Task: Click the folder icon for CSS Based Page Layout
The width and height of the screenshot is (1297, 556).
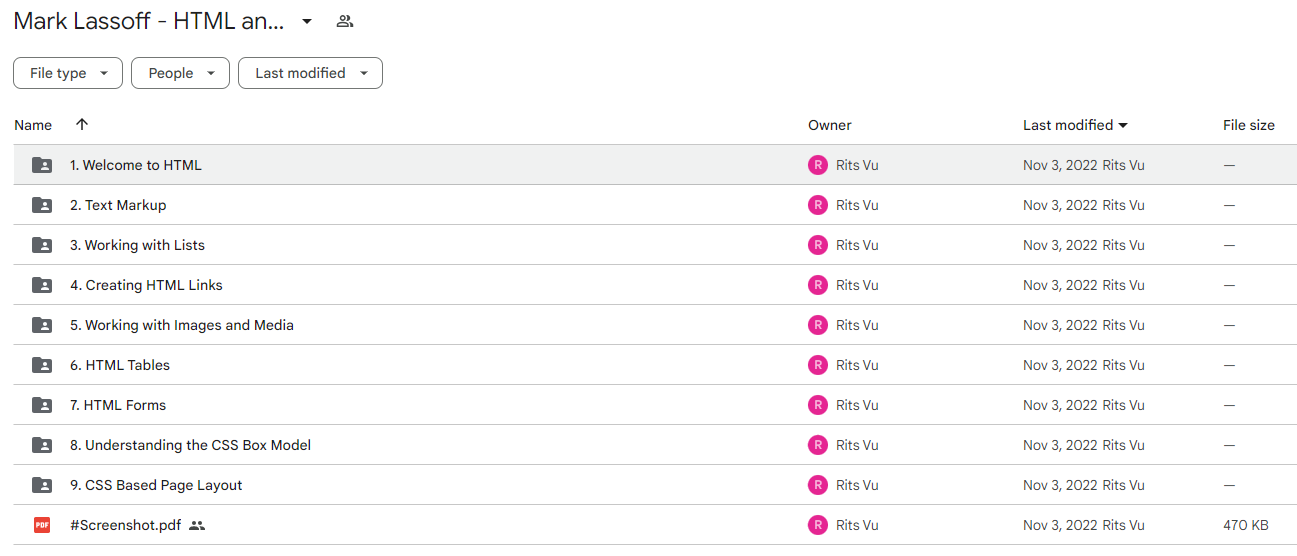Action: [x=42, y=485]
